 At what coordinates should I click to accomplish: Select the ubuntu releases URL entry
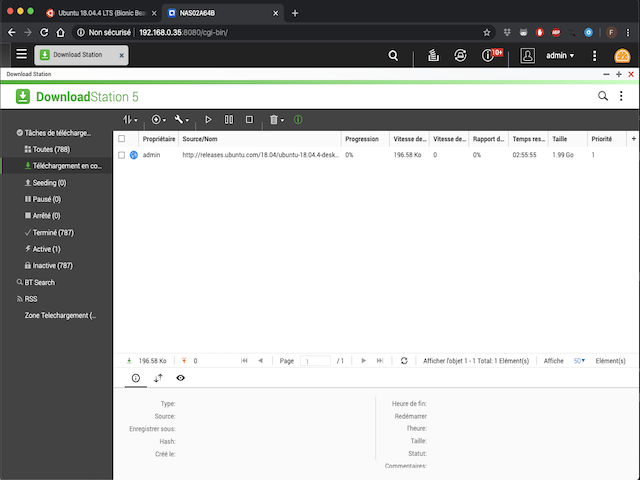[260, 155]
